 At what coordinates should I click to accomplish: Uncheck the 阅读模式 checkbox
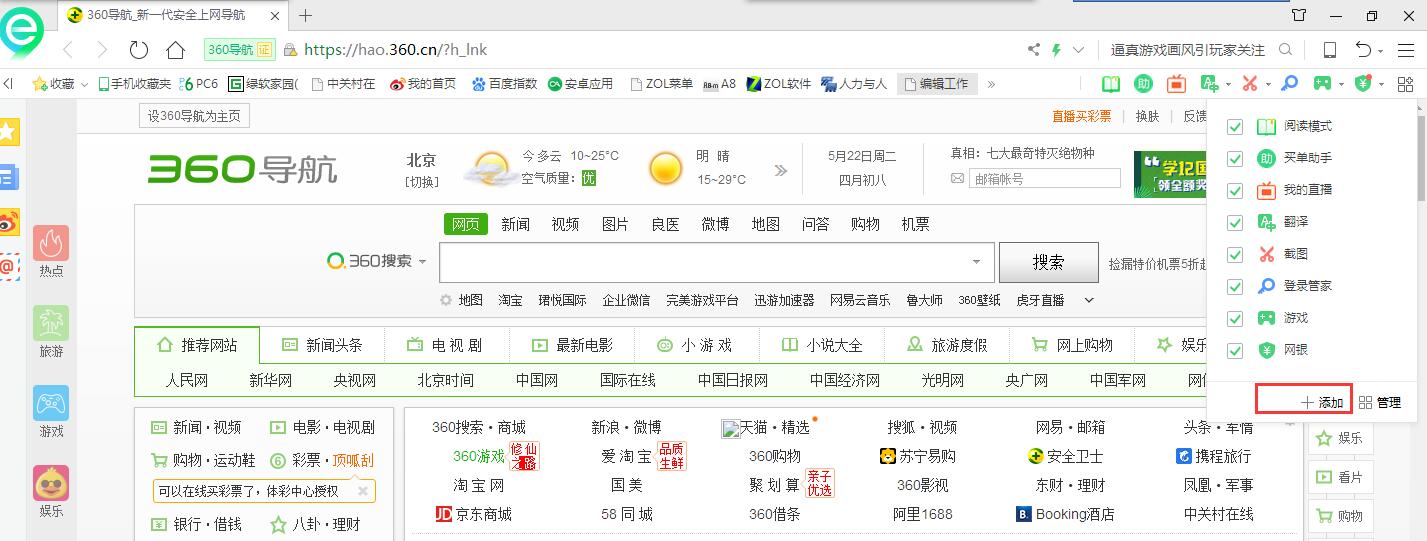1235,127
